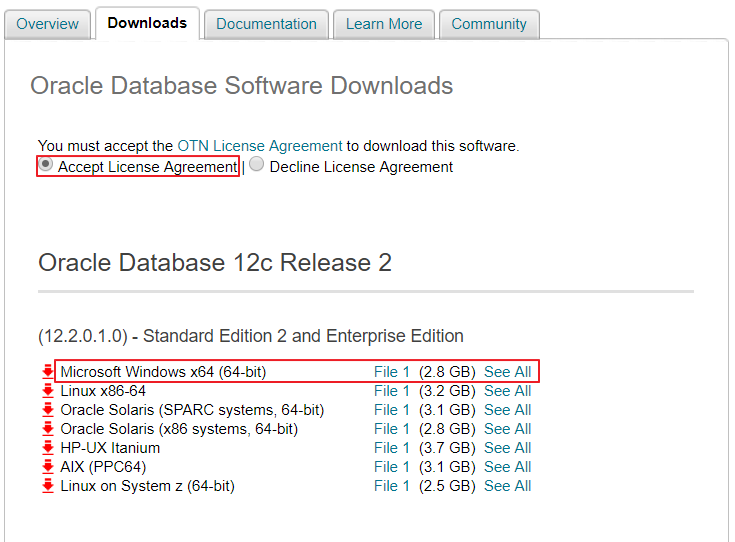The width and height of the screenshot is (735, 542).
Task: Open the Learn More tab
Action: 384,24
